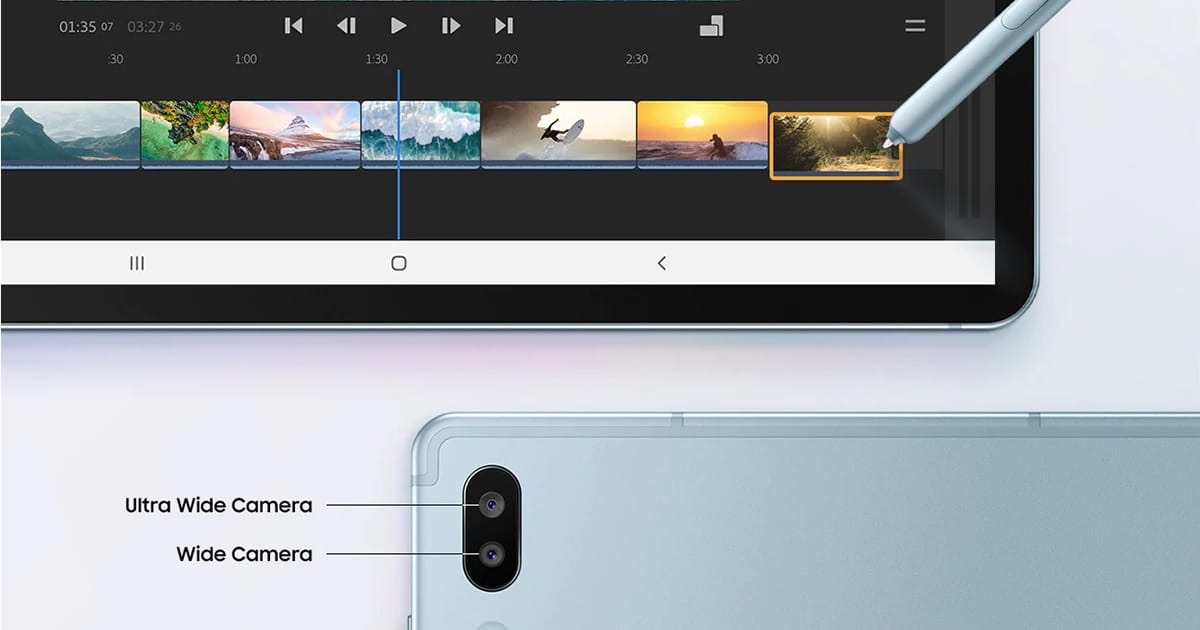The width and height of the screenshot is (1200, 630).
Task: Choose the ocean waves clip under playhead
Action: coord(420,133)
